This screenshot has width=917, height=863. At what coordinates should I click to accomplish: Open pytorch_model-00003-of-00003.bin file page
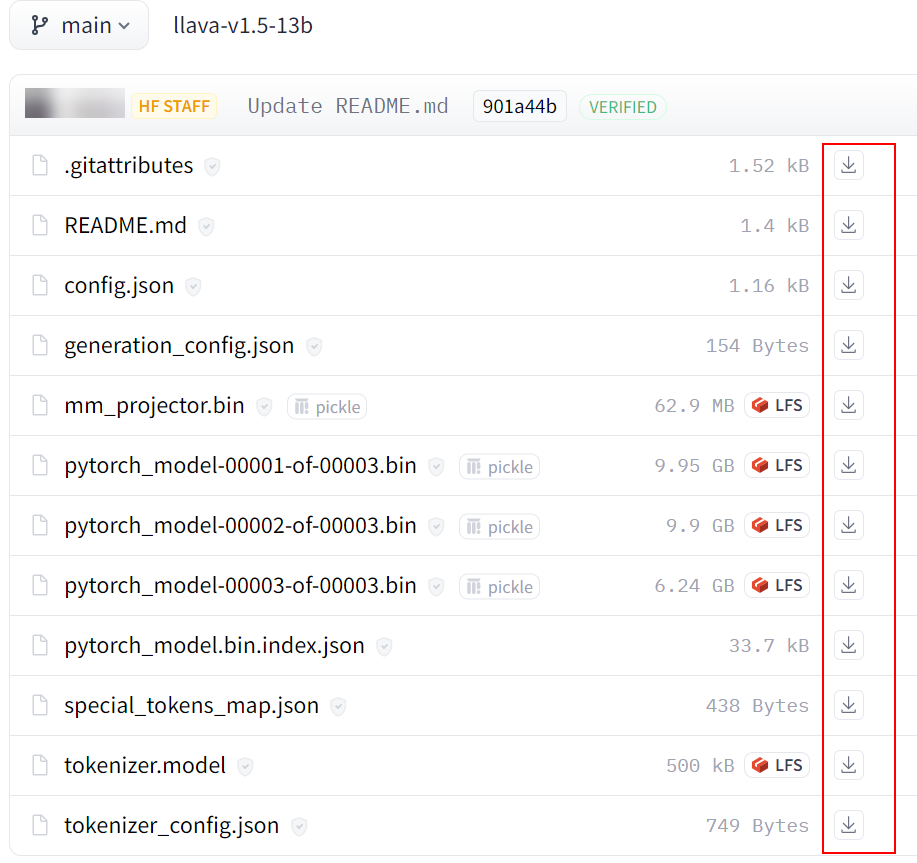(240, 586)
